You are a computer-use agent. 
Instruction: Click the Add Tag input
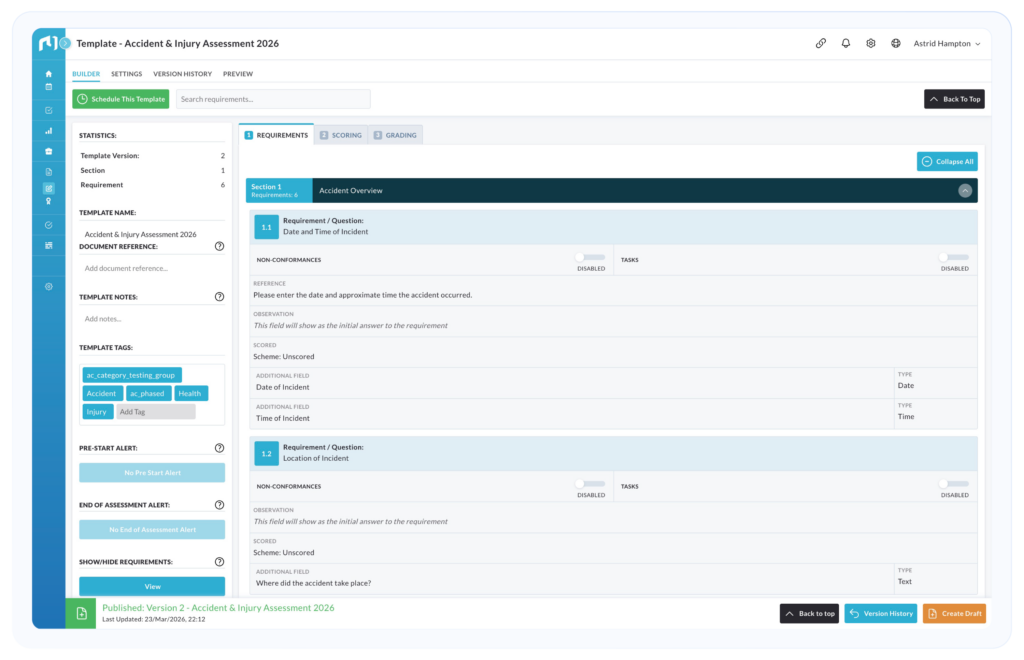[155, 412]
